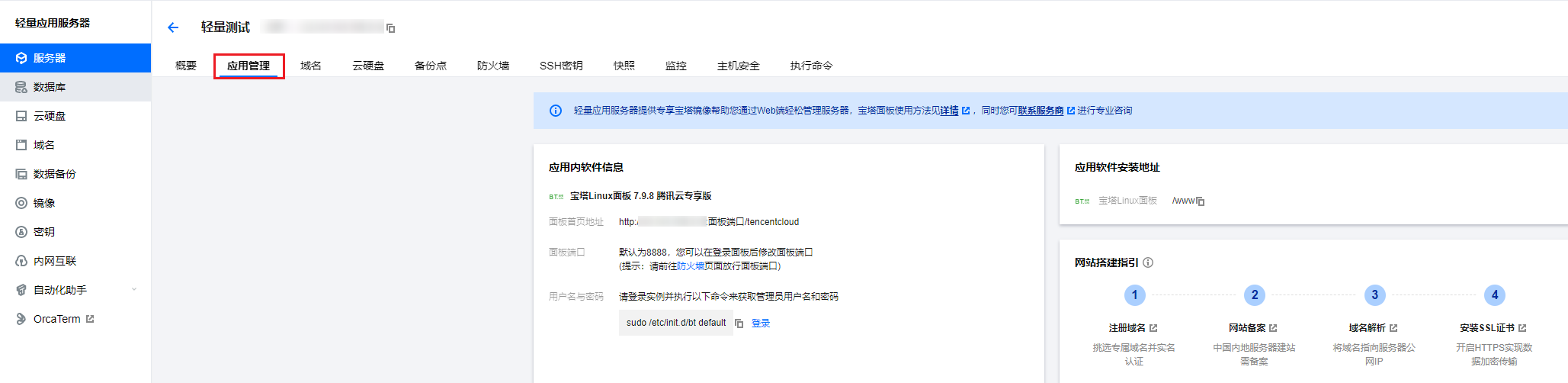Click the 内网互联 icon in sidebar
This screenshot has width=1568, height=383.
coord(21,261)
